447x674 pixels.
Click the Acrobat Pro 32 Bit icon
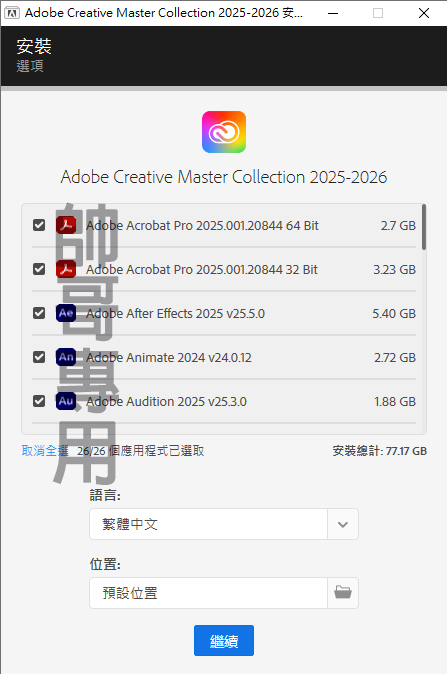point(66,269)
